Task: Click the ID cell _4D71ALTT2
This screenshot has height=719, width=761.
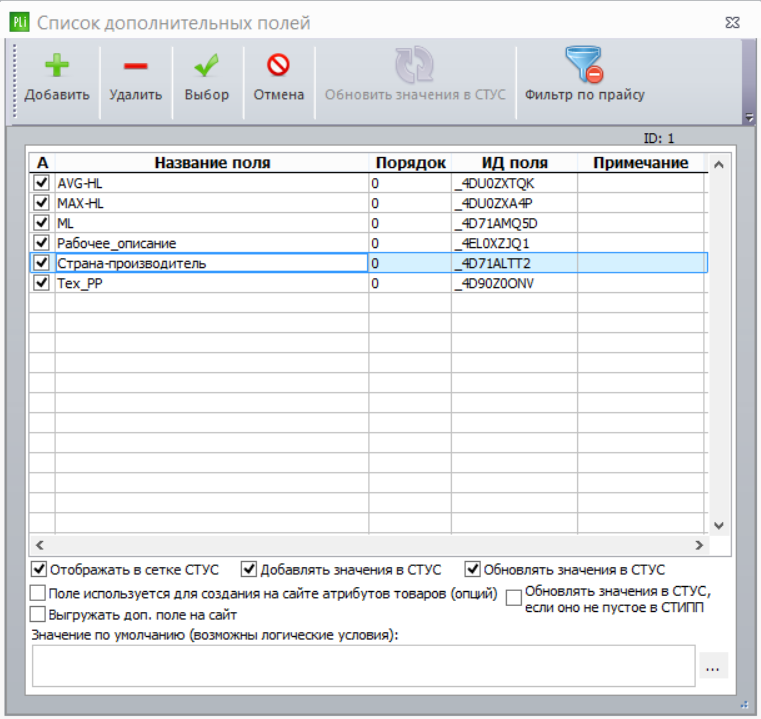Action: [x=514, y=263]
